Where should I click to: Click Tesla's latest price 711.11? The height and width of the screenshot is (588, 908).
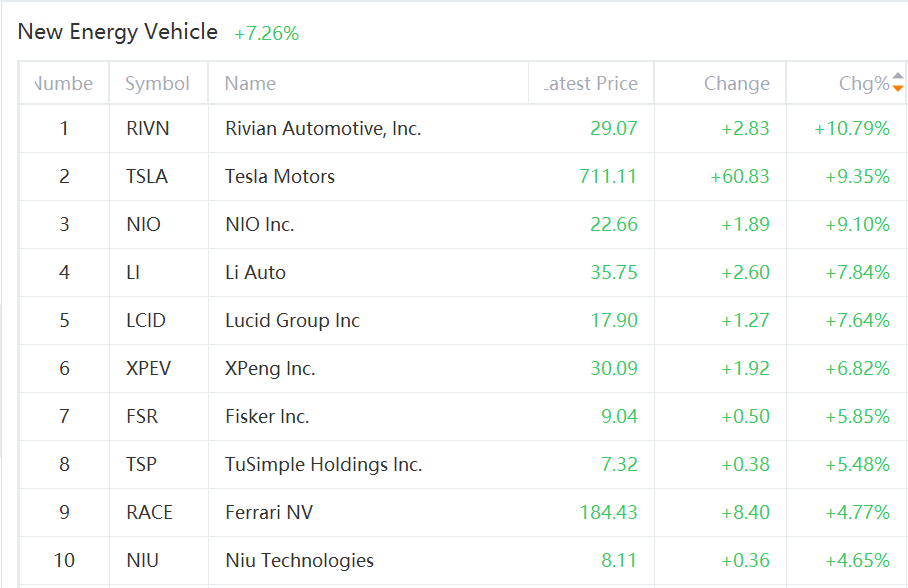click(x=608, y=176)
